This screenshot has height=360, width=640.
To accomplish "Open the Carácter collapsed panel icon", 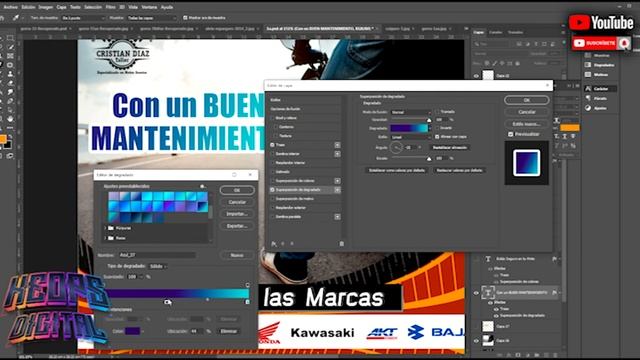I will tap(588, 89).
